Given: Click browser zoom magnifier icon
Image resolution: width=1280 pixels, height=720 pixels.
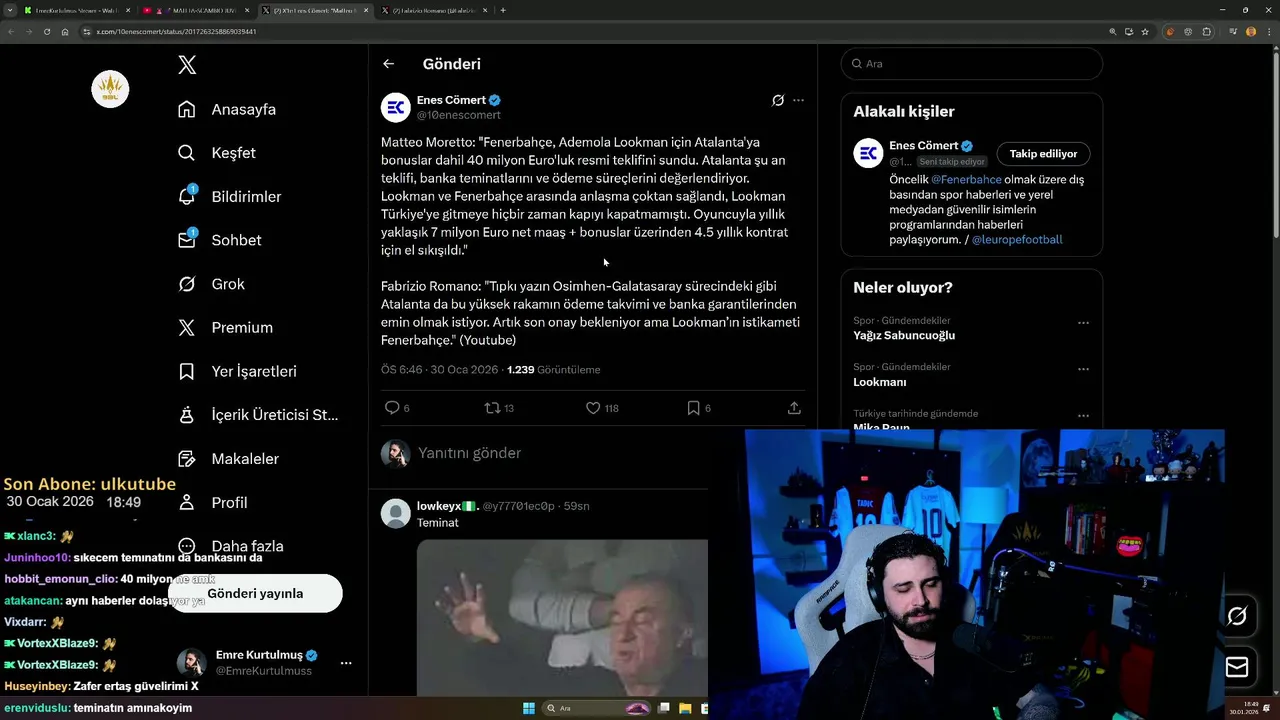Looking at the screenshot, I should click(x=1112, y=32).
